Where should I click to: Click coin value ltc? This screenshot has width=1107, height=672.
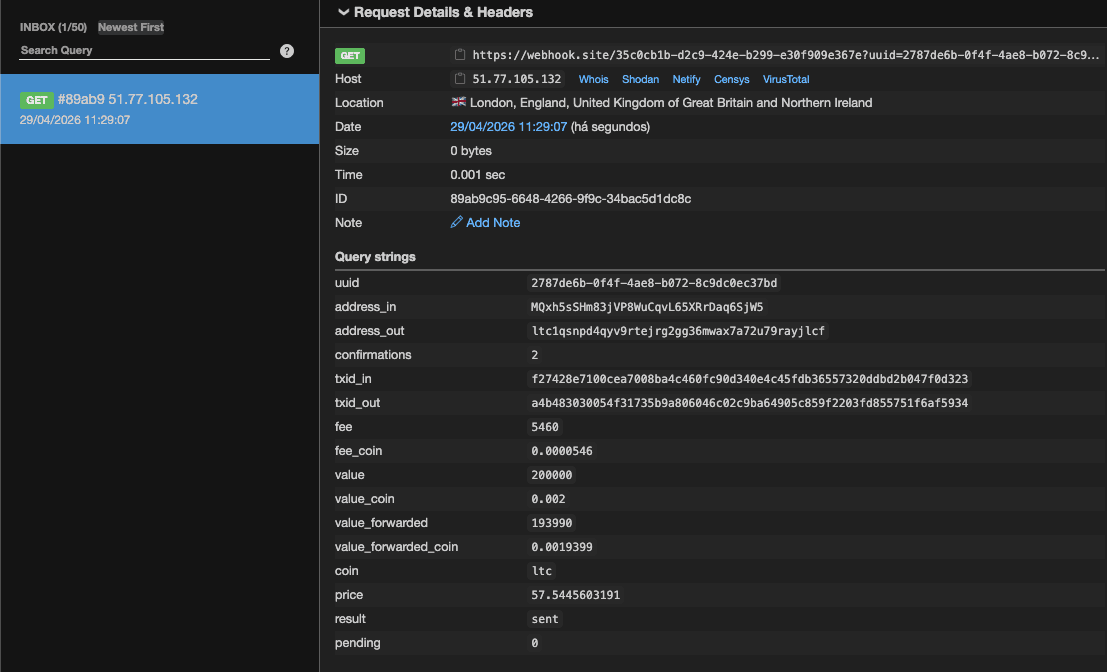[541, 571]
